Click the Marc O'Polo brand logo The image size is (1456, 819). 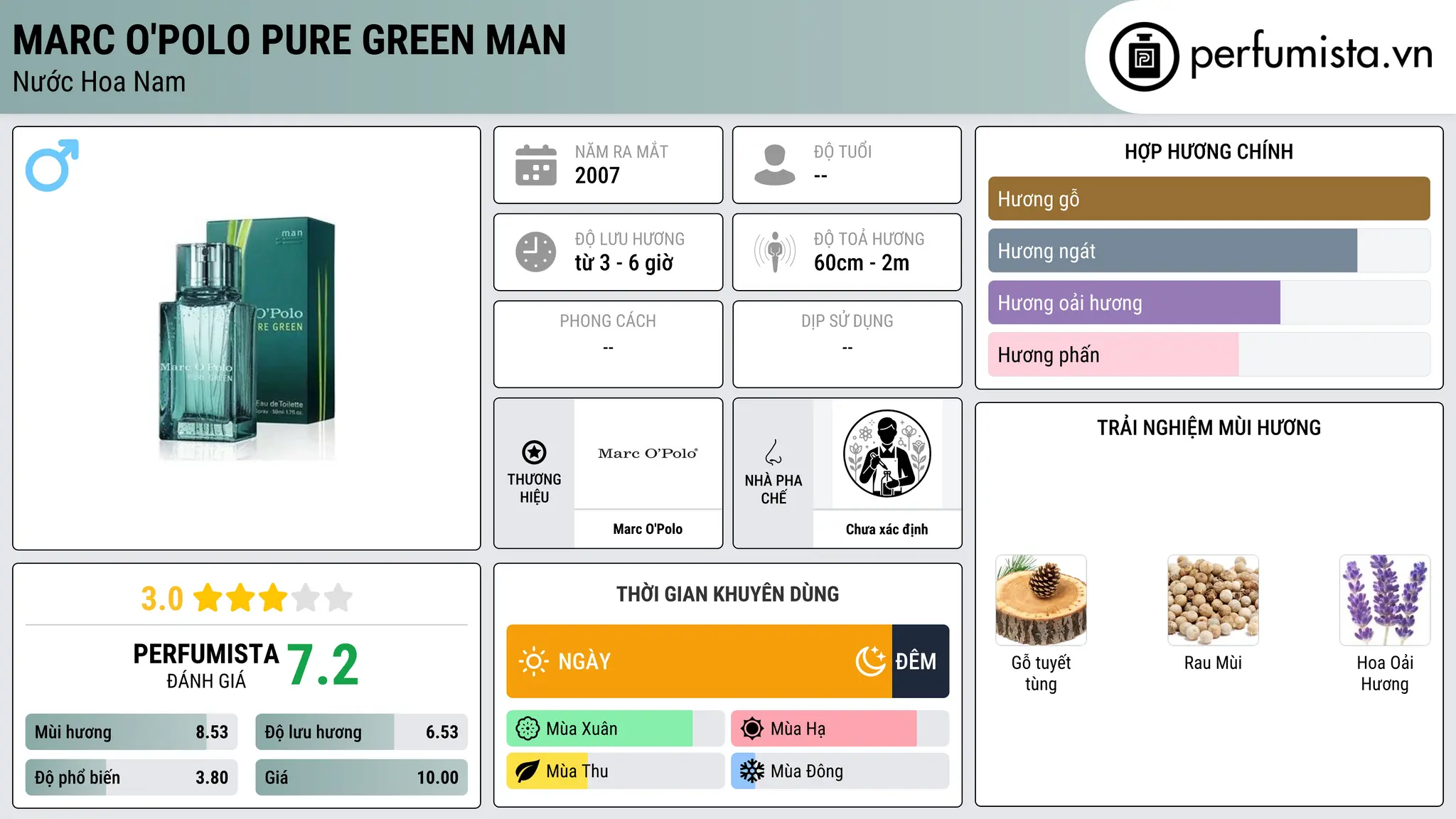[x=648, y=454]
